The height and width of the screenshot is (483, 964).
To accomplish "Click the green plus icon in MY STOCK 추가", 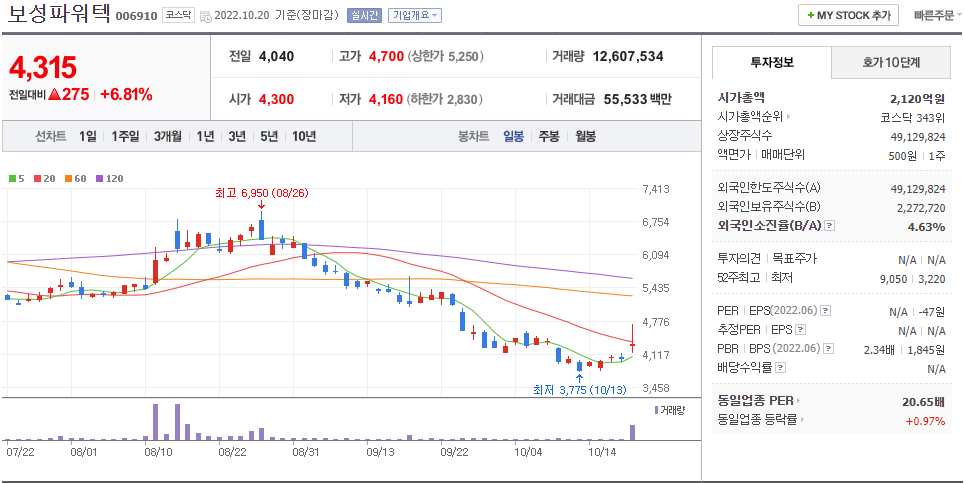I will click(811, 15).
